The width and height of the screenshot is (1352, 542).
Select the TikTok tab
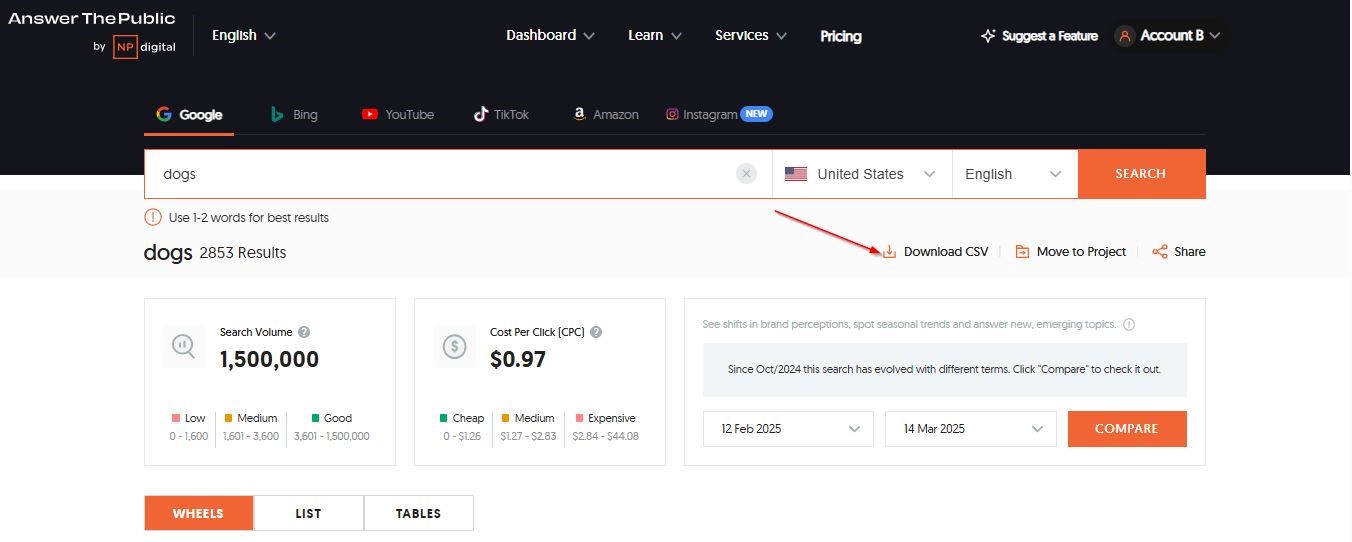(x=501, y=115)
